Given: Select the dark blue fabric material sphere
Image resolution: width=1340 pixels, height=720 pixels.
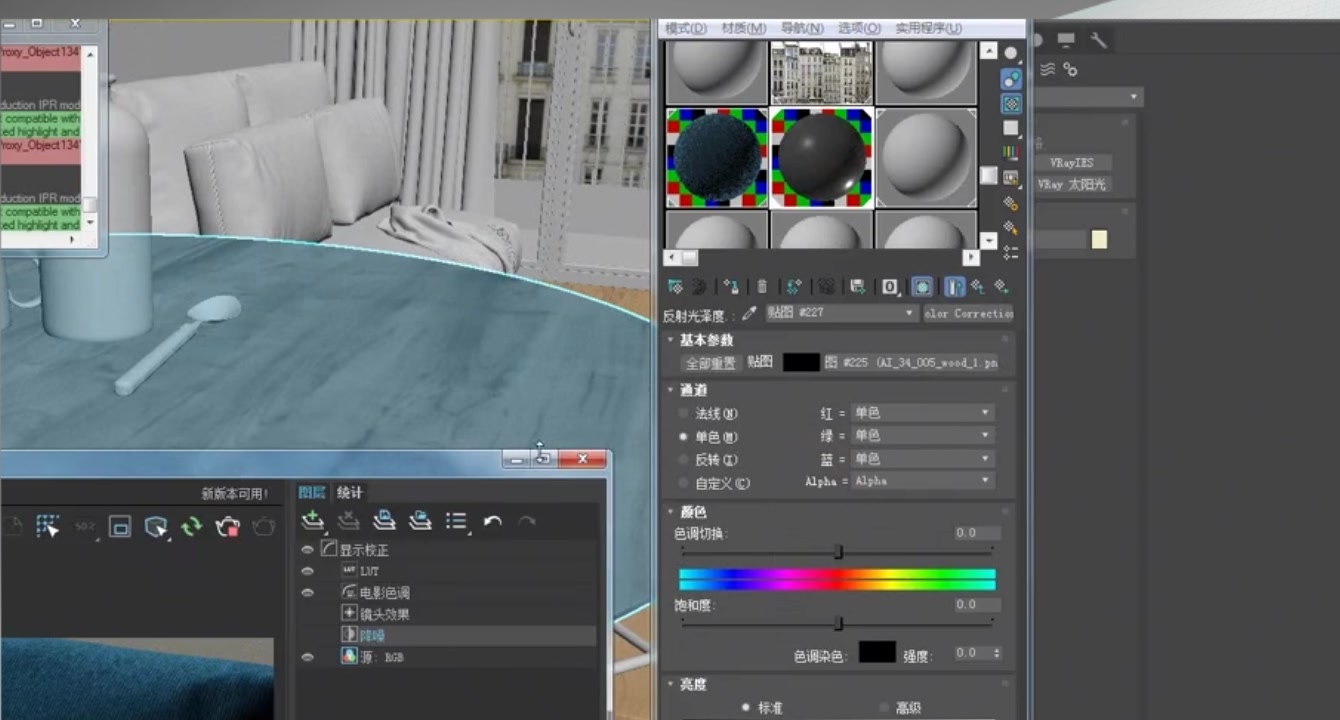Looking at the screenshot, I should [x=717, y=158].
